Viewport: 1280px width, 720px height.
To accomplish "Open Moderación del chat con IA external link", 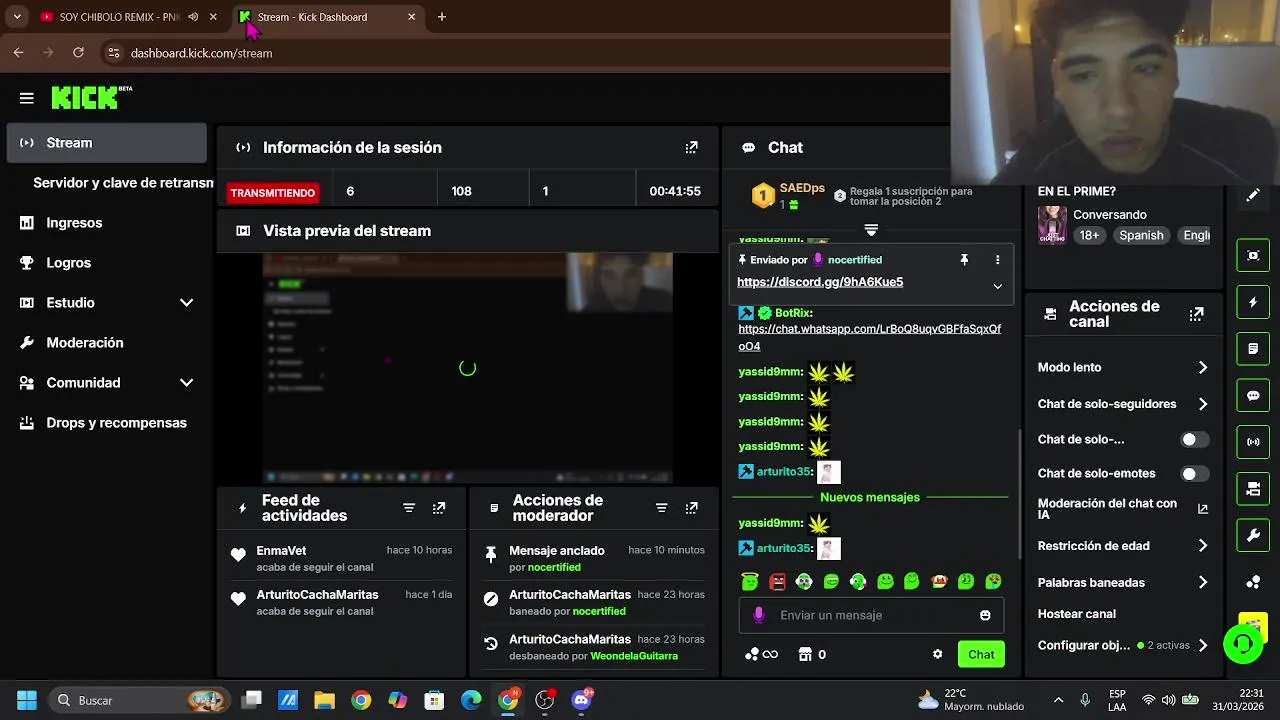I will pyautogui.click(x=1203, y=509).
